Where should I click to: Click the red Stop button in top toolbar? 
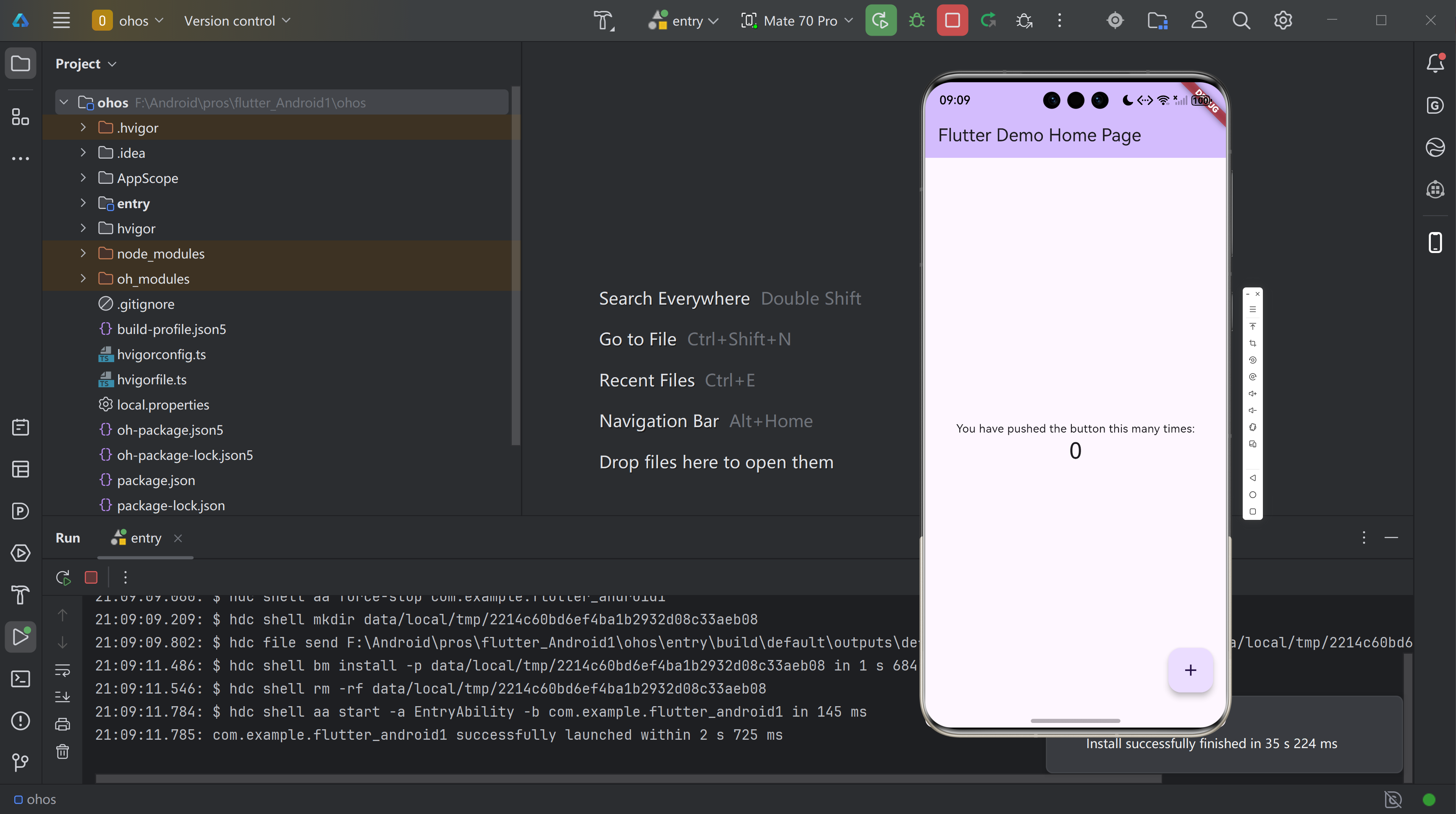coord(952,21)
